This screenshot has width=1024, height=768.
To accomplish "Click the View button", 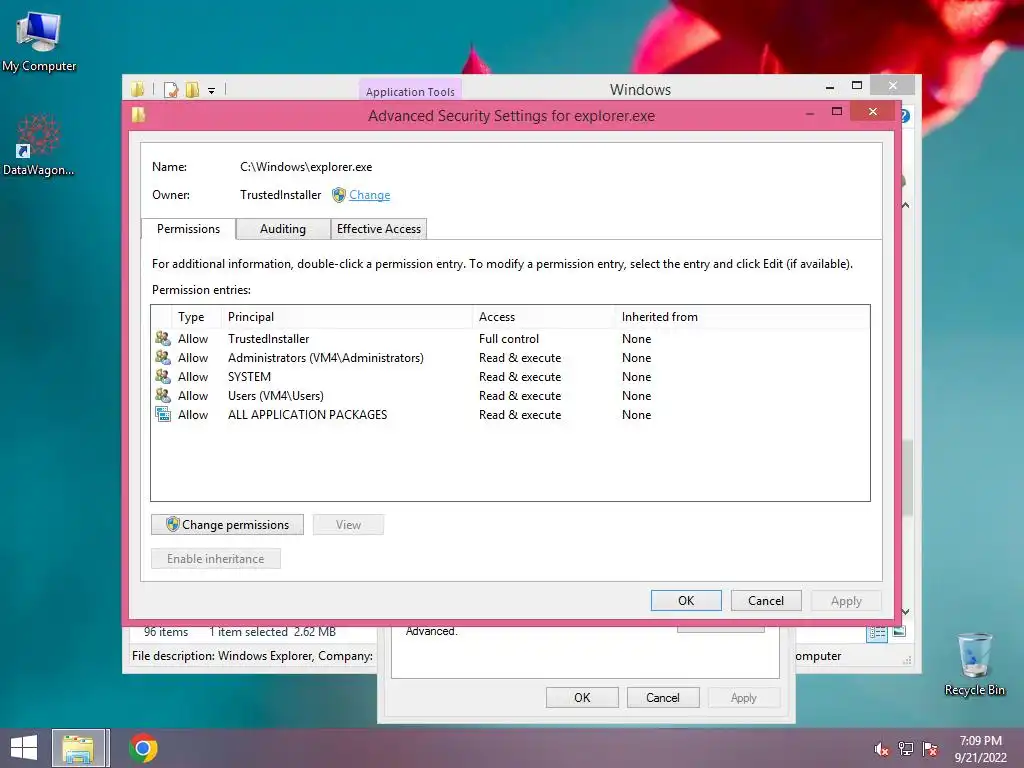I will [x=348, y=524].
